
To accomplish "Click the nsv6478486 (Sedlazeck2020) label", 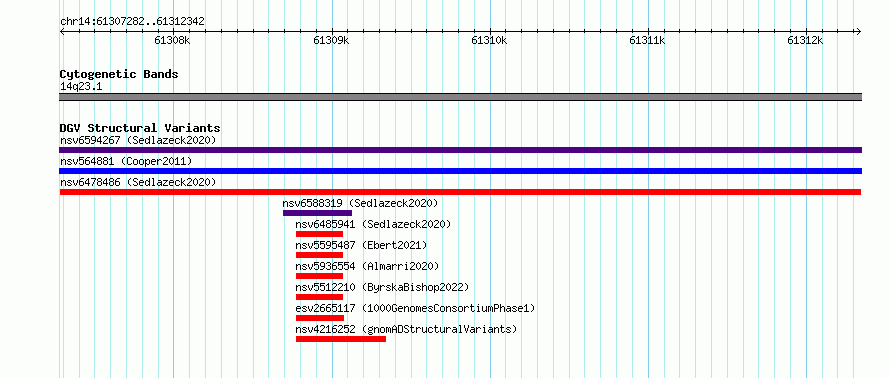I will coord(138,182).
